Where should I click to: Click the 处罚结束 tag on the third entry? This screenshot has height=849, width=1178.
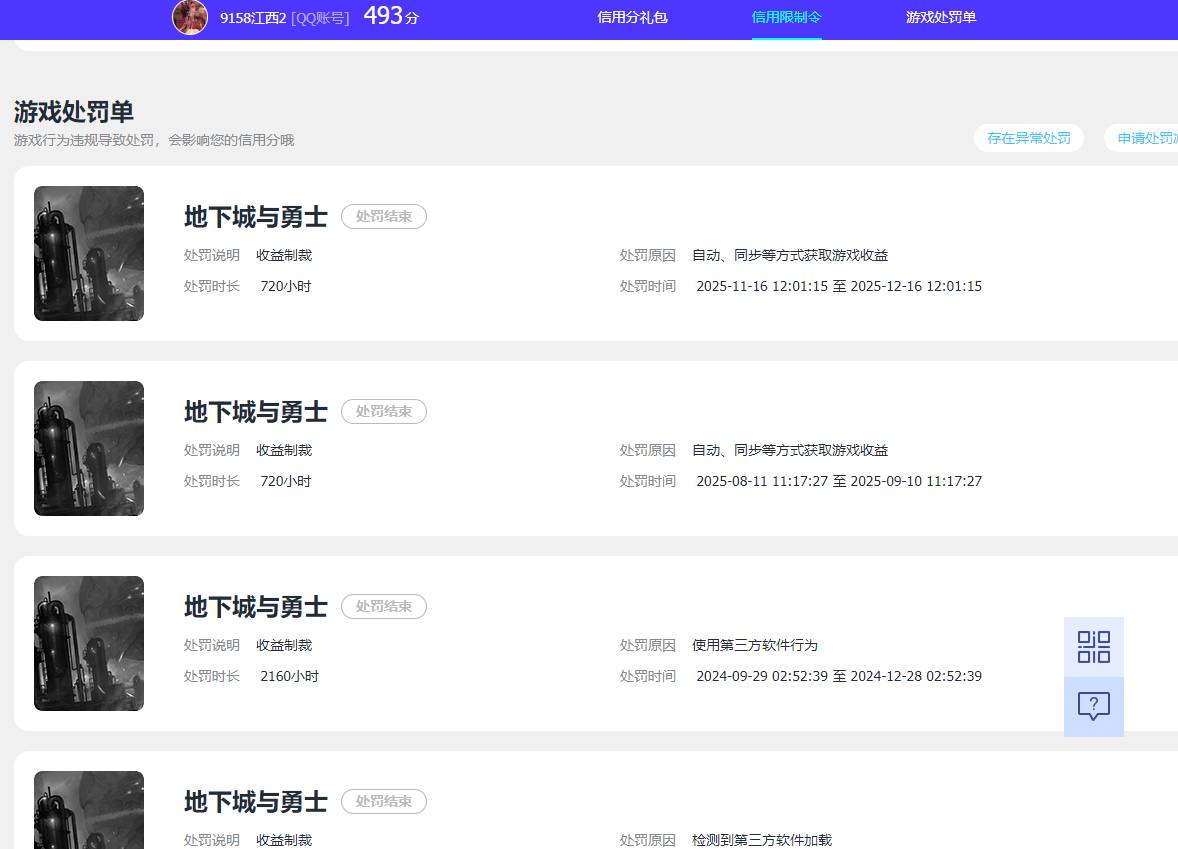click(384, 606)
